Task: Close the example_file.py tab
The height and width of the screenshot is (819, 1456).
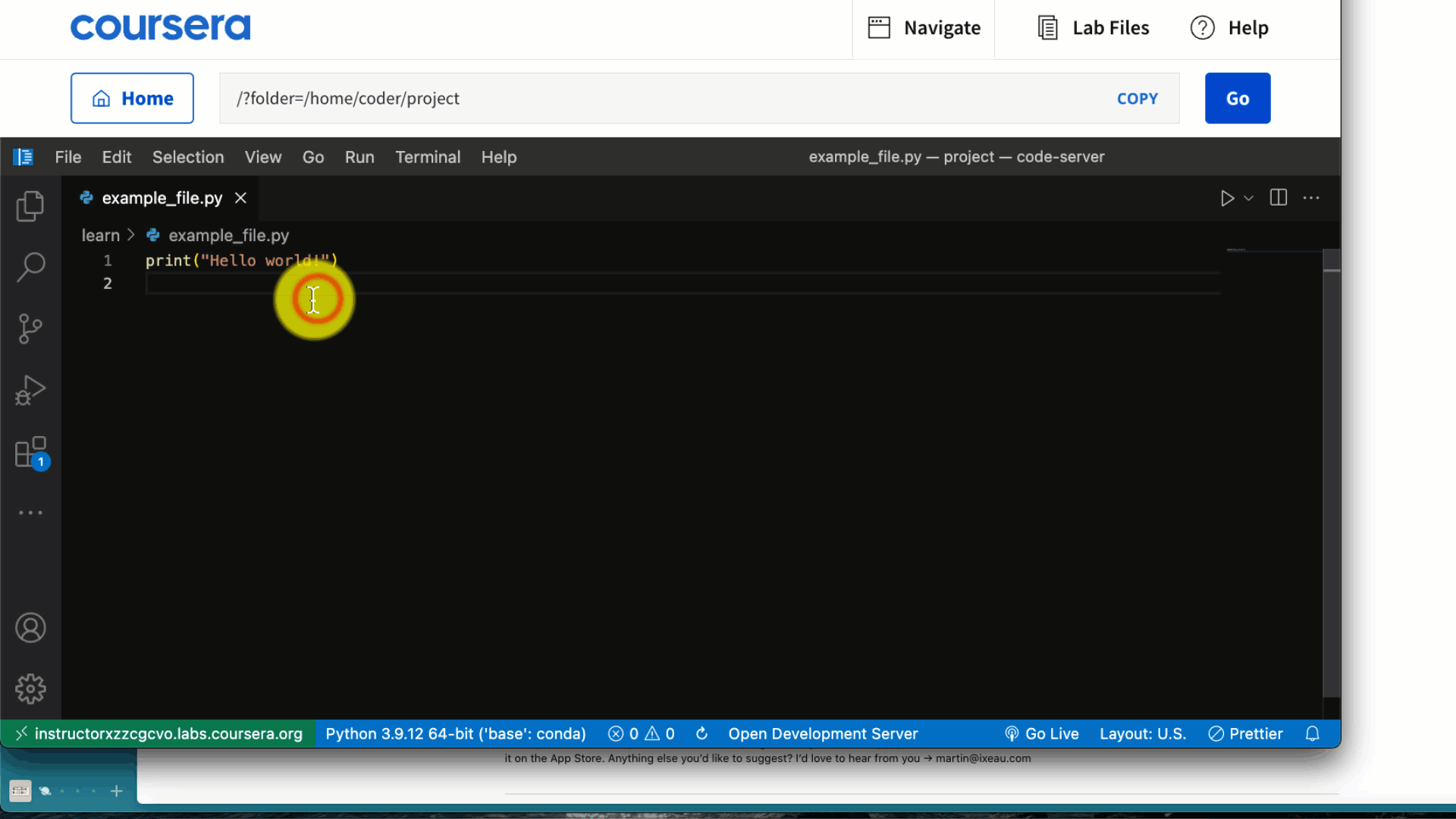Action: pyautogui.click(x=240, y=198)
